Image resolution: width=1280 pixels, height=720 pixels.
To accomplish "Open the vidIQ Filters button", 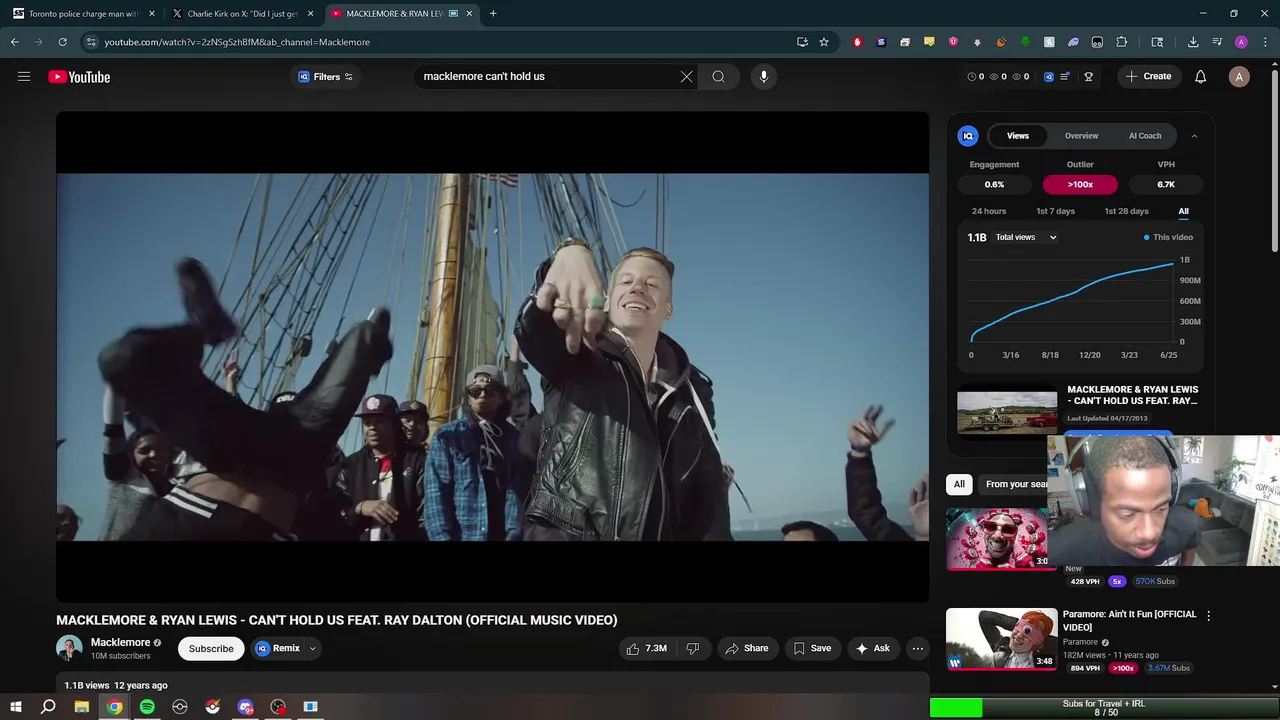I will tap(326, 76).
